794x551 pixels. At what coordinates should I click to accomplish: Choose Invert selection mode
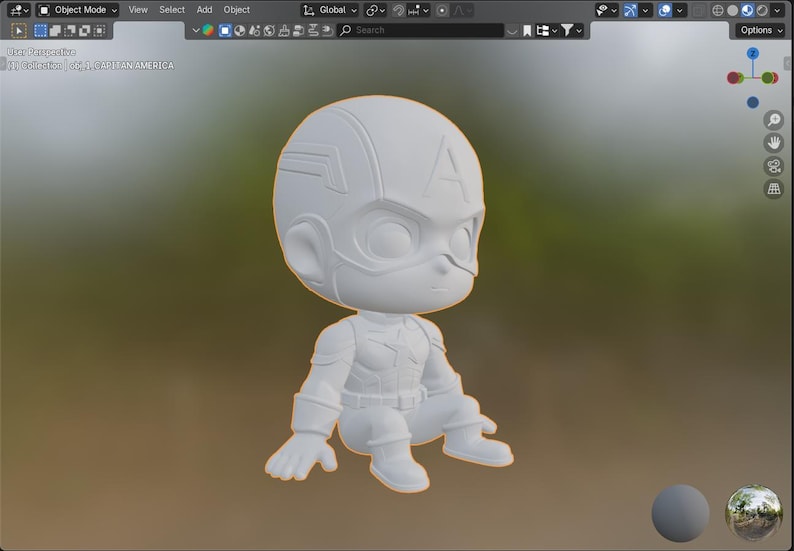pyautogui.click(x=85, y=30)
